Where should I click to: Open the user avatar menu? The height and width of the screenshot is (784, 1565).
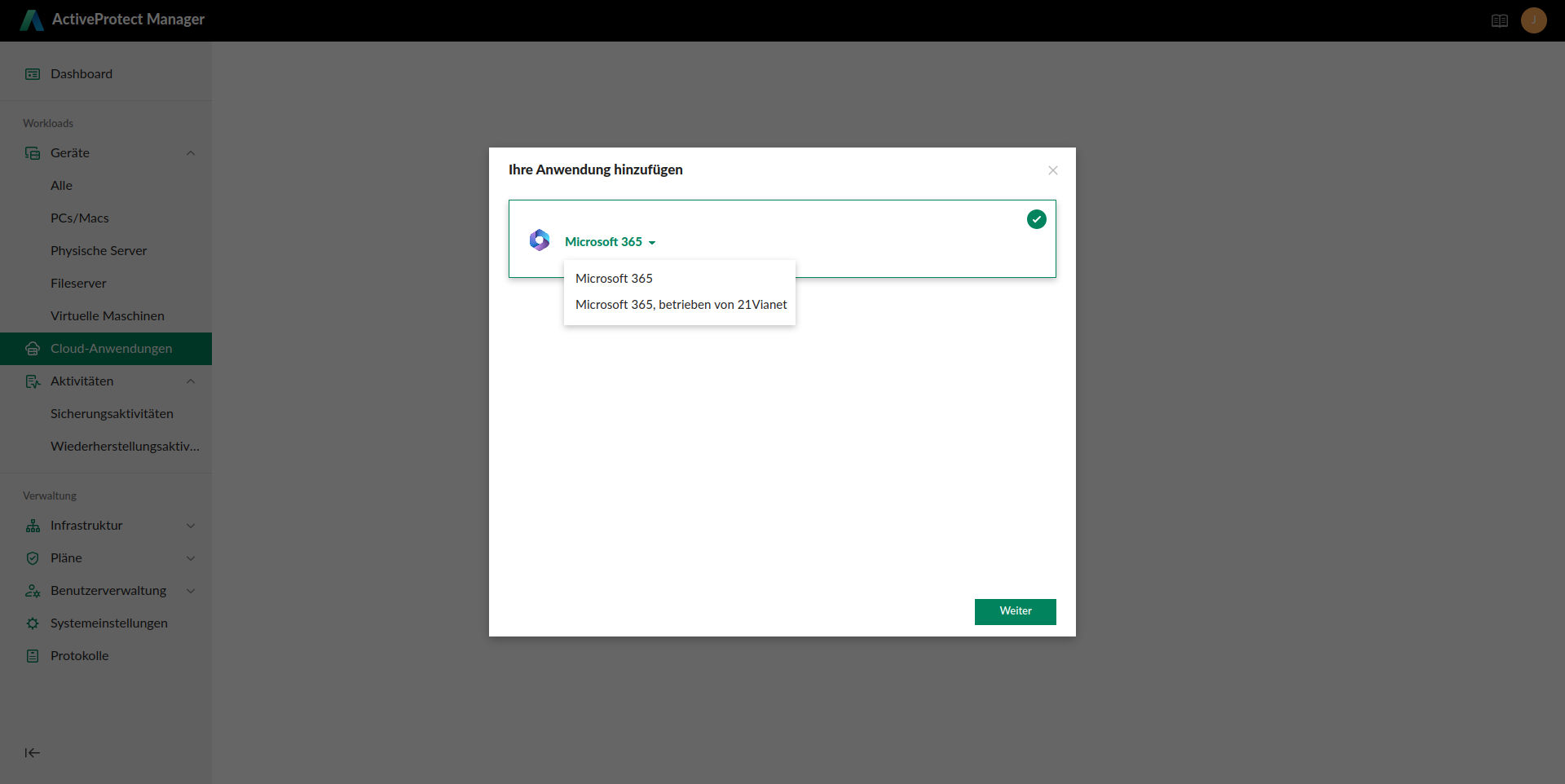(1533, 20)
